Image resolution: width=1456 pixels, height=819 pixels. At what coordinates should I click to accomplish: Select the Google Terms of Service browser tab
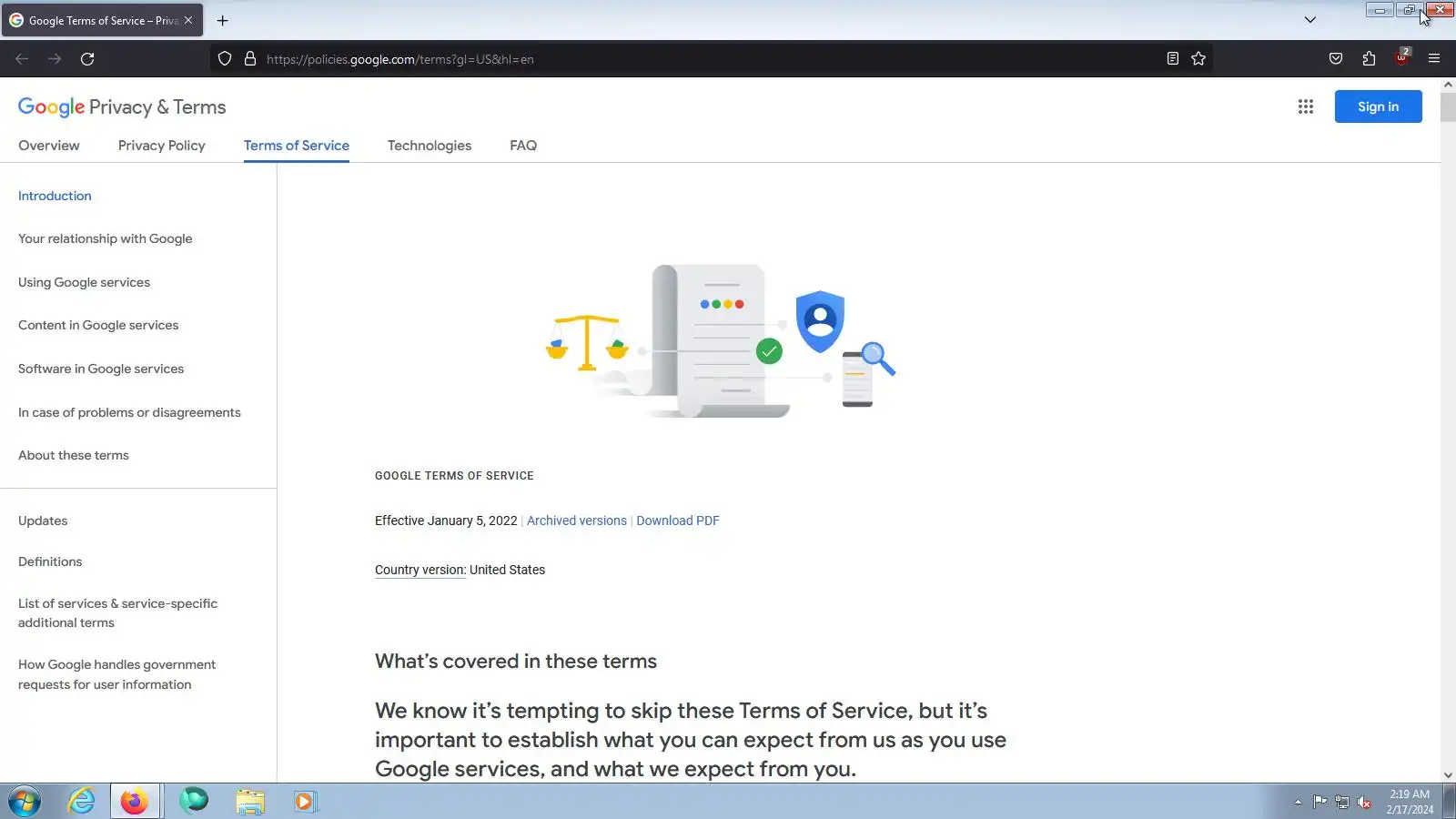point(102,20)
